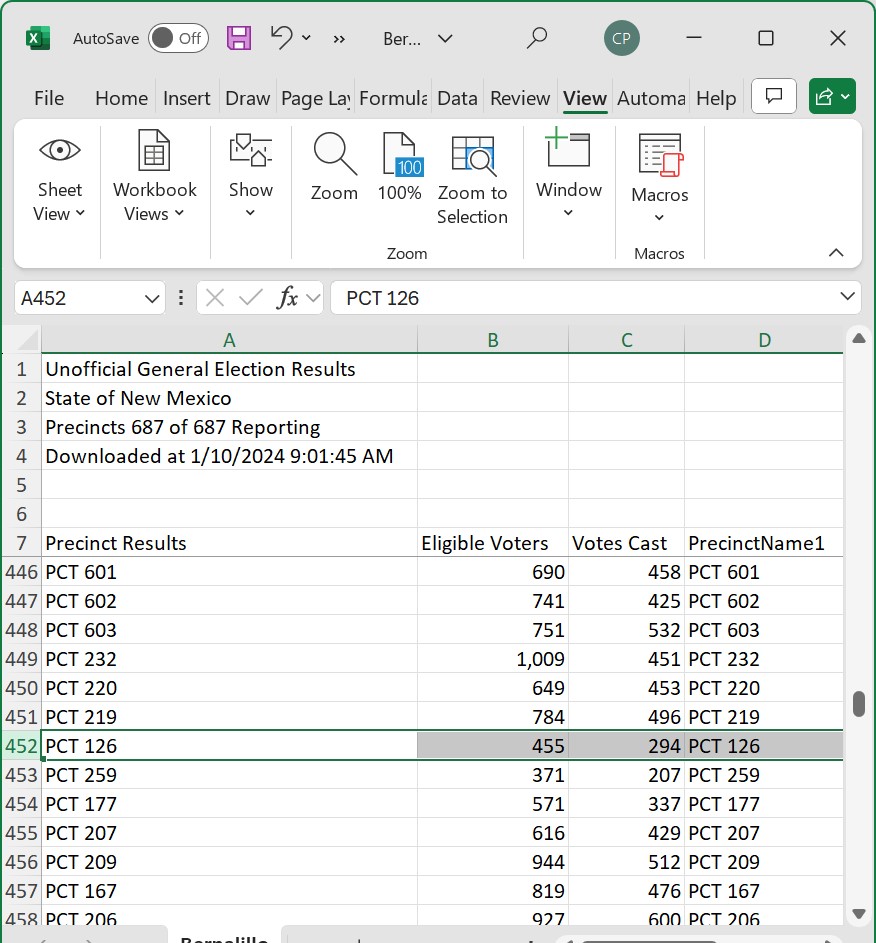876x943 pixels.
Task: Click the Name Box showing A452
Action: click(80, 298)
